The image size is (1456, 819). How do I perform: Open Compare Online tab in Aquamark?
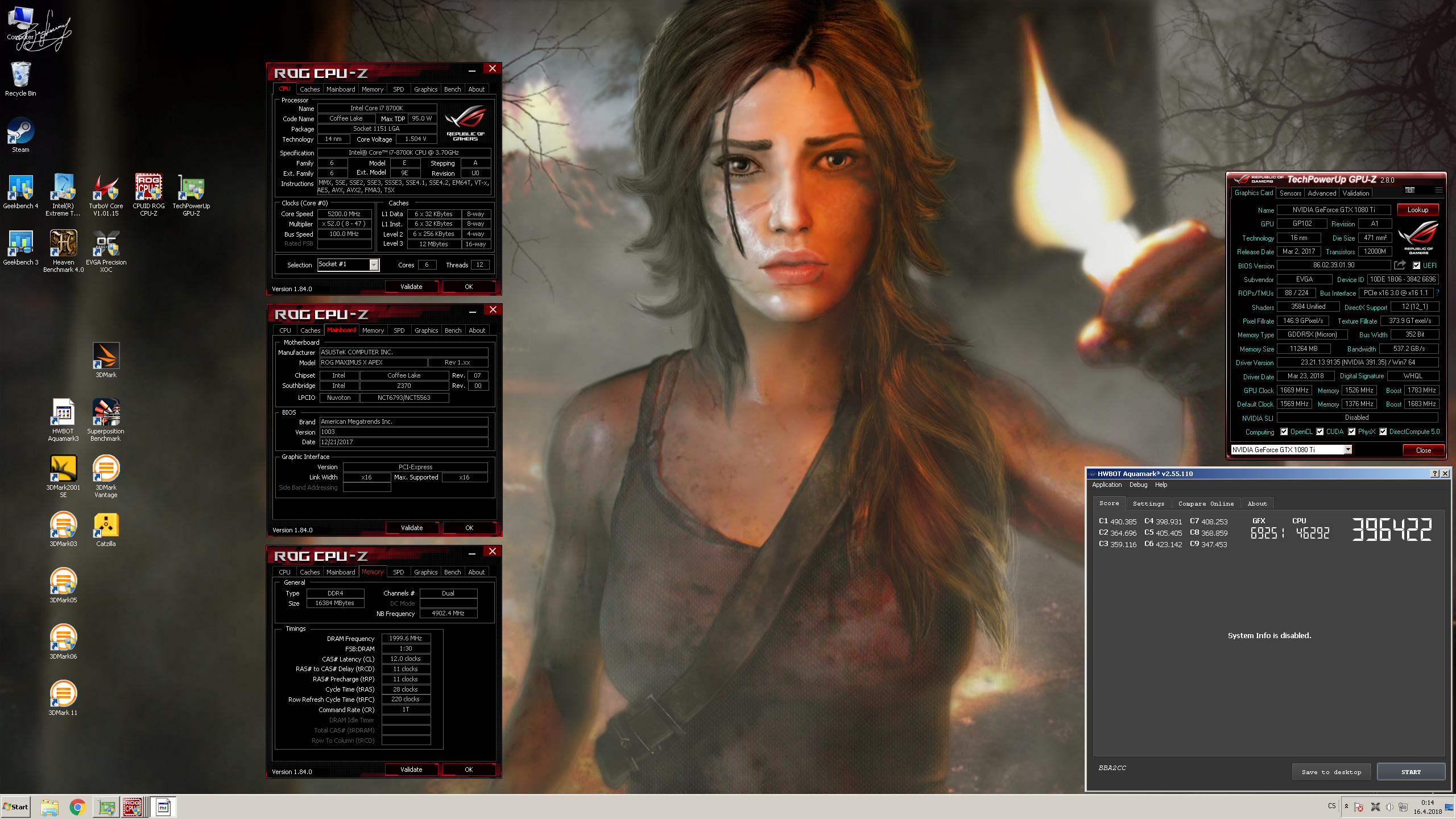pyautogui.click(x=1206, y=503)
